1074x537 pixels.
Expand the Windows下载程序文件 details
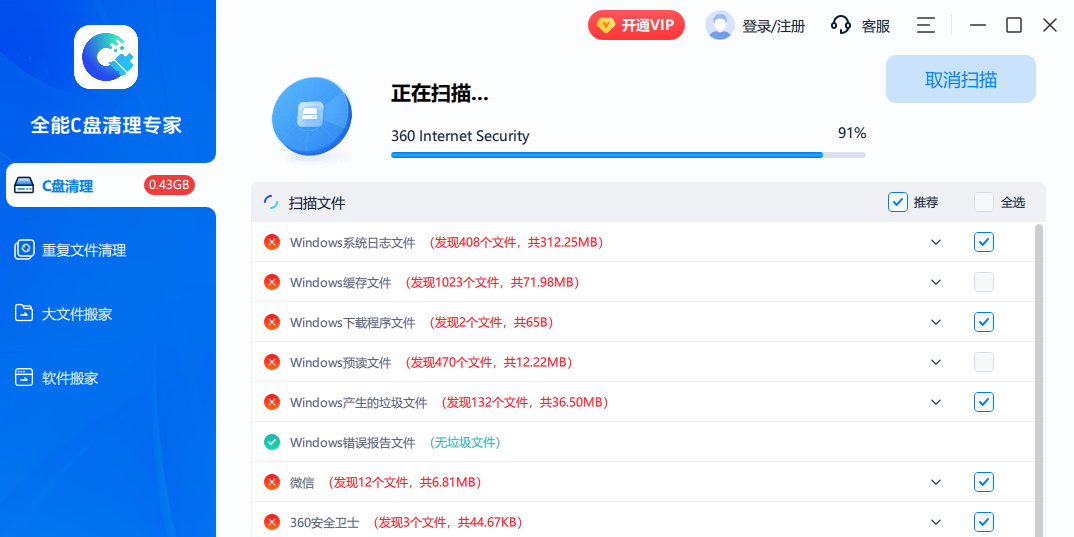tap(936, 322)
